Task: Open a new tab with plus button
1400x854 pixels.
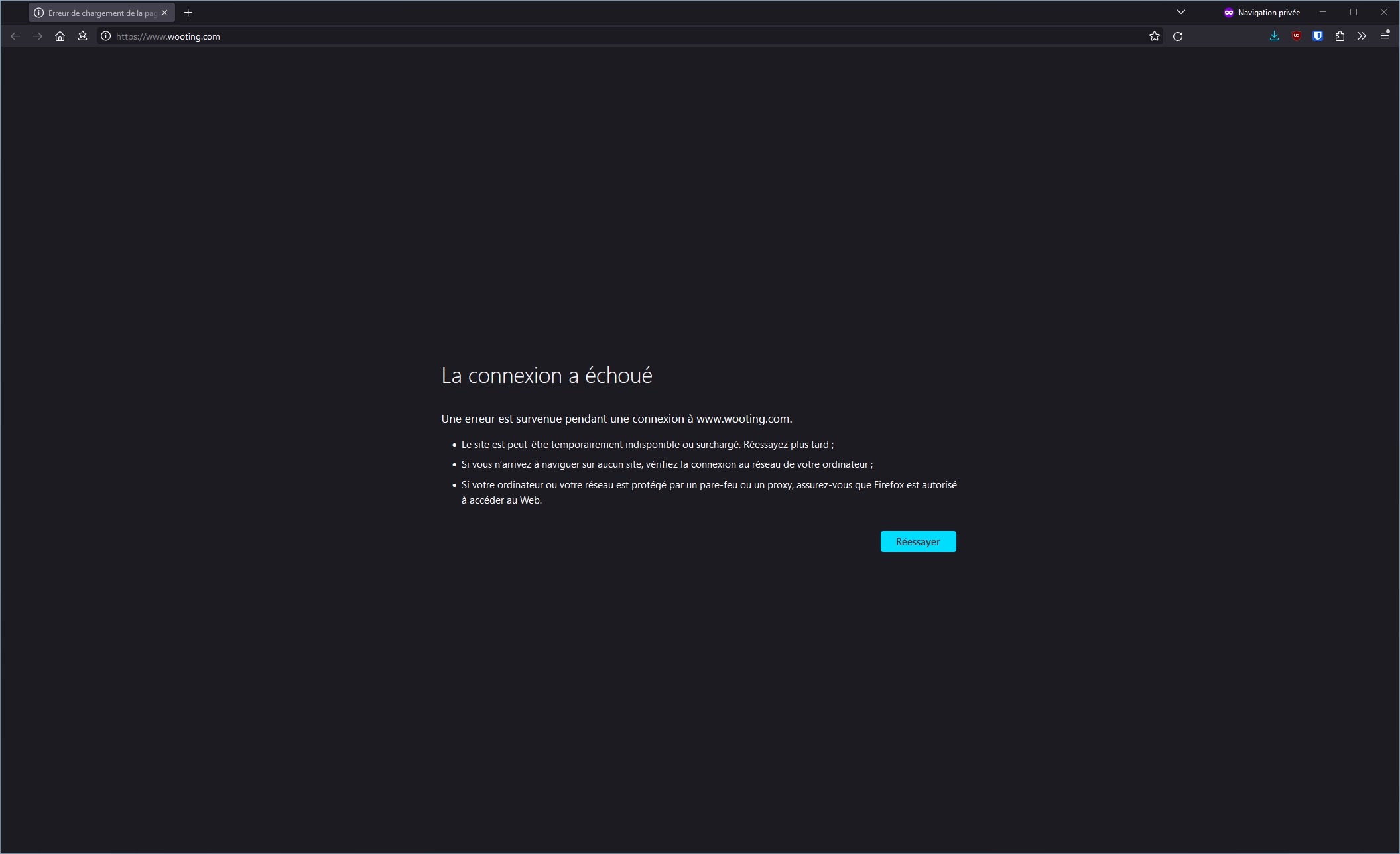Action: (188, 13)
